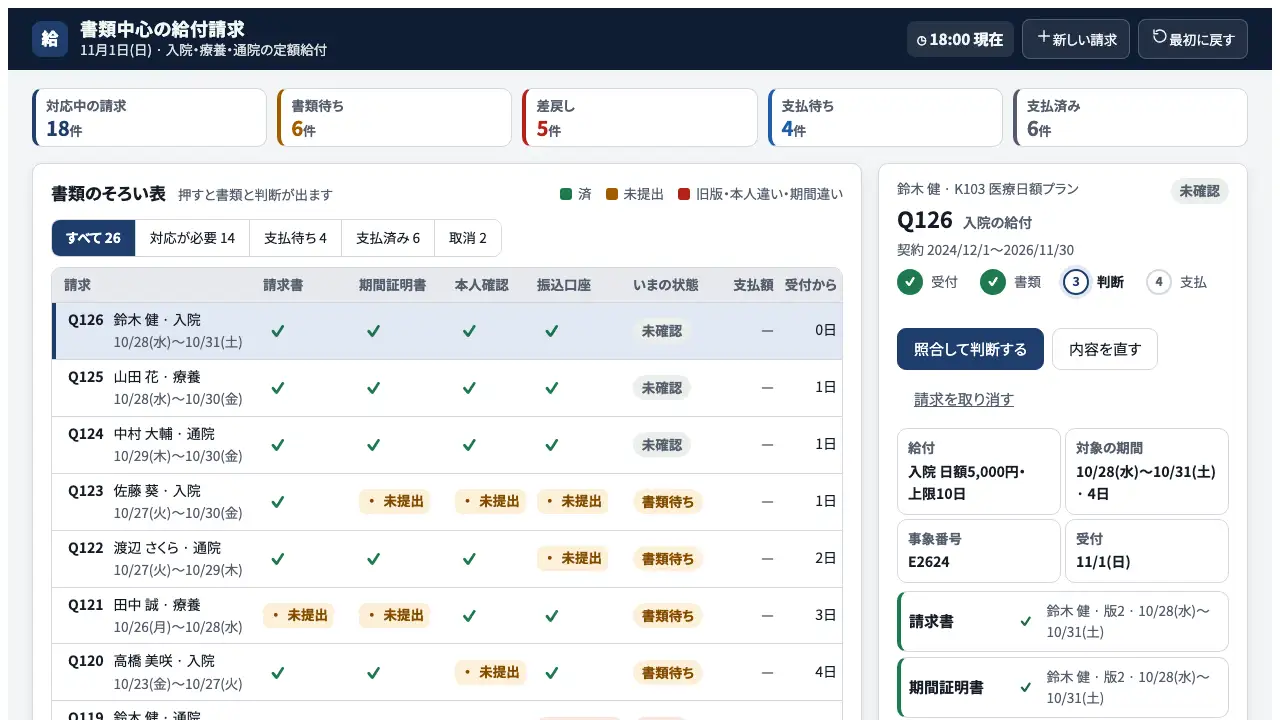Click the 受付から column header
1280x720 pixels.
(x=810, y=285)
